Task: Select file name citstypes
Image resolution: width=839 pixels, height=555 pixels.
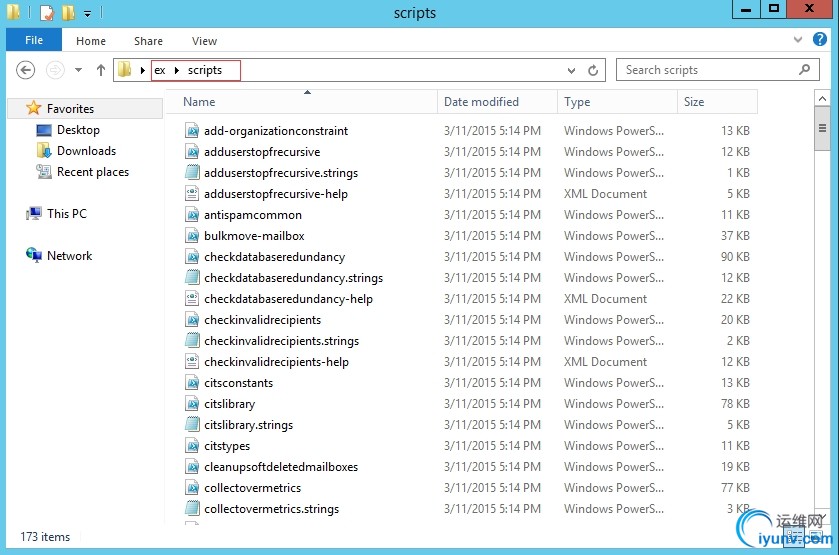Action: coord(227,446)
